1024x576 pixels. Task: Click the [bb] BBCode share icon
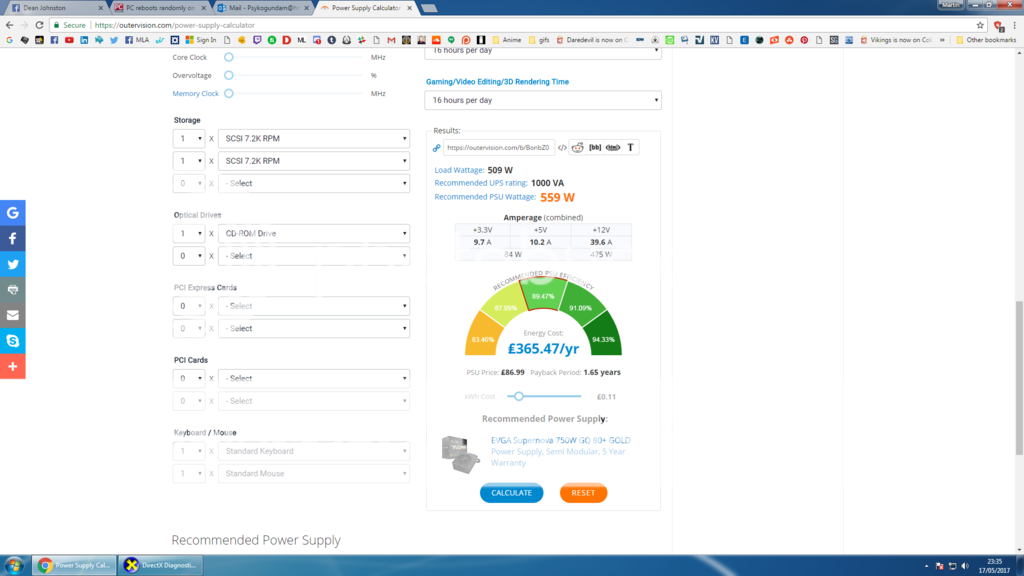coord(595,148)
